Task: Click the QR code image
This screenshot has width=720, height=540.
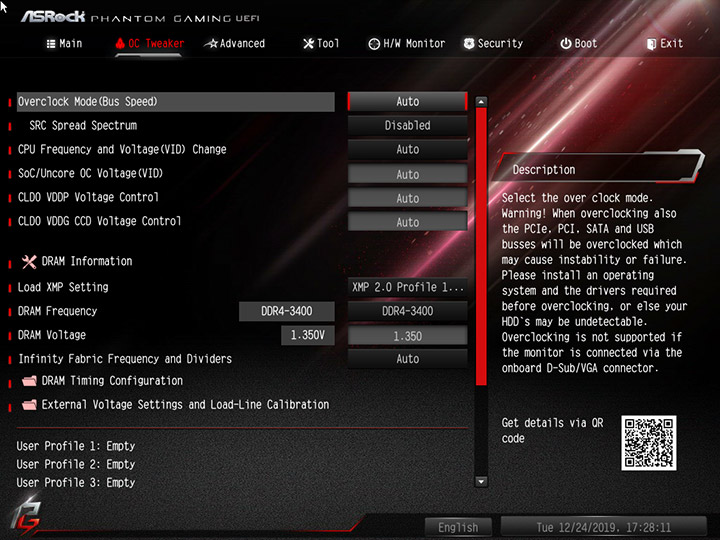Action: [648, 443]
